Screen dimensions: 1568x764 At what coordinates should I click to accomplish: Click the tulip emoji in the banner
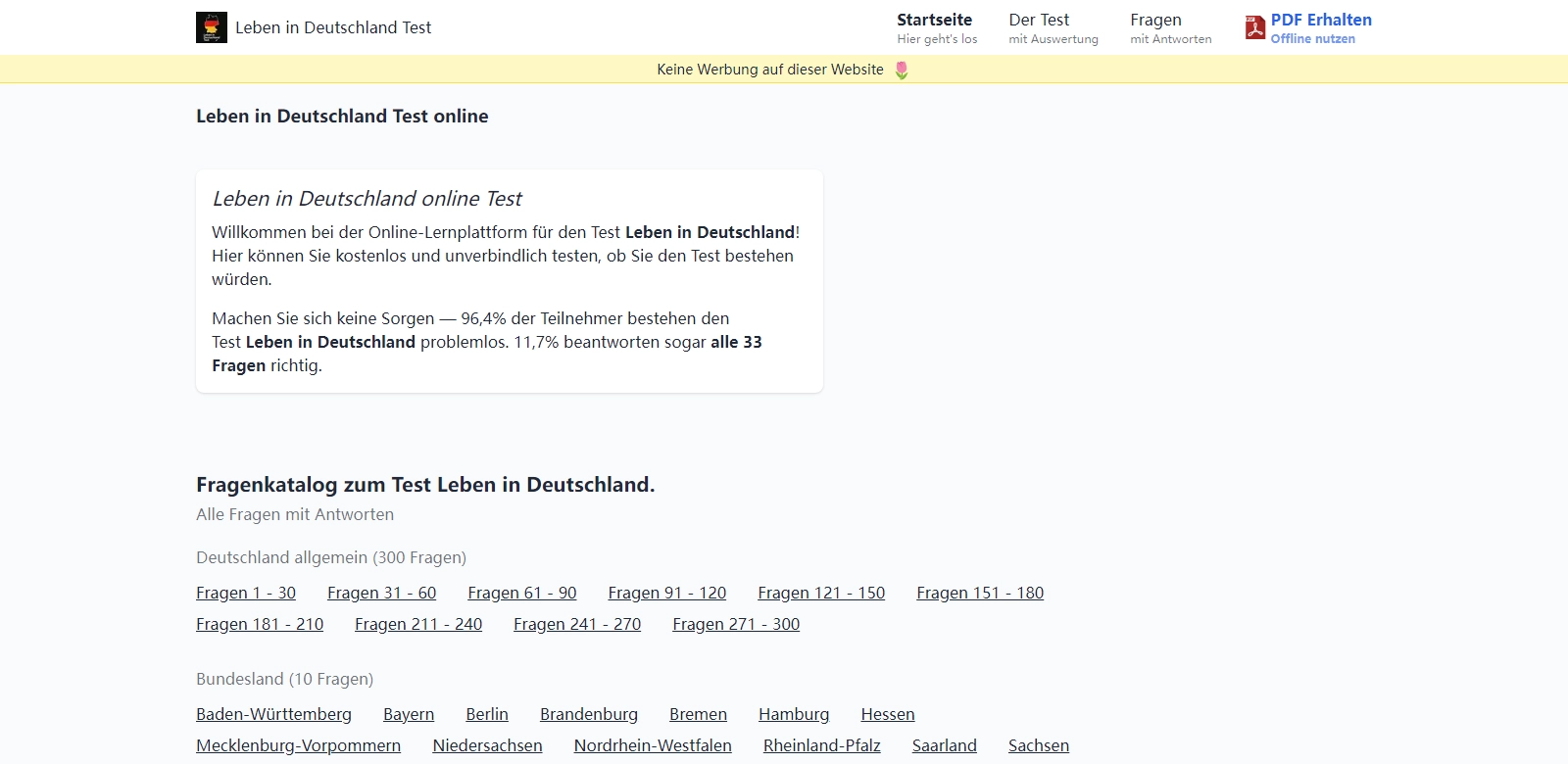pyautogui.click(x=902, y=70)
